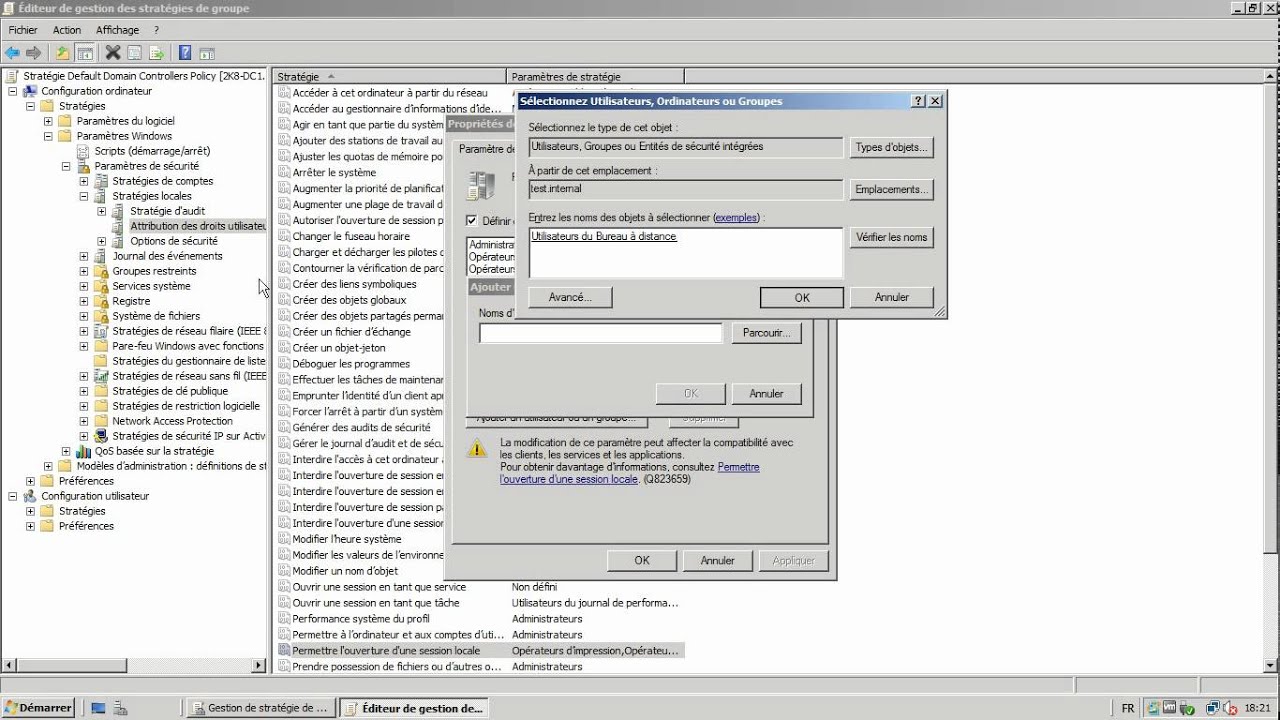Image resolution: width=1280 pixels, height=720 pixels.
Task: Sort by Paramètres de stratégie column header
Action: click(596, 76)
